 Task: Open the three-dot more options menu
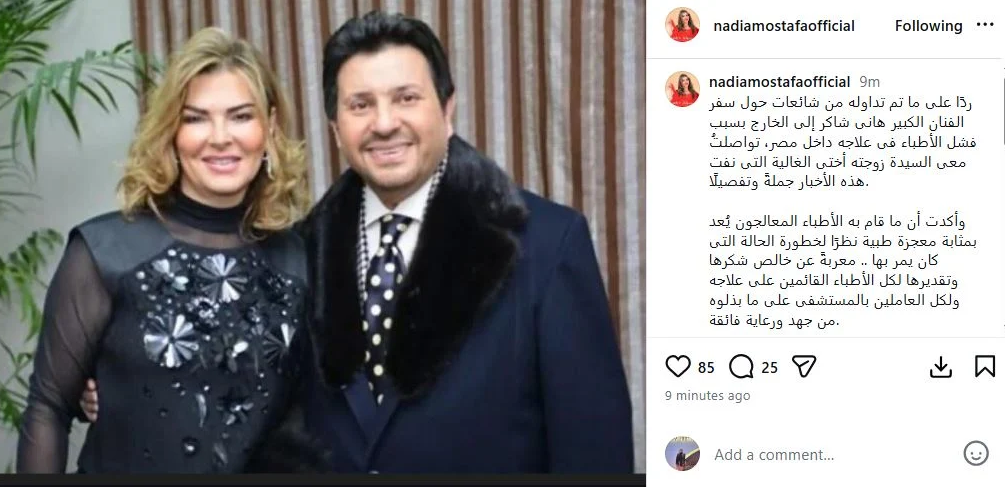pos(985,25)
